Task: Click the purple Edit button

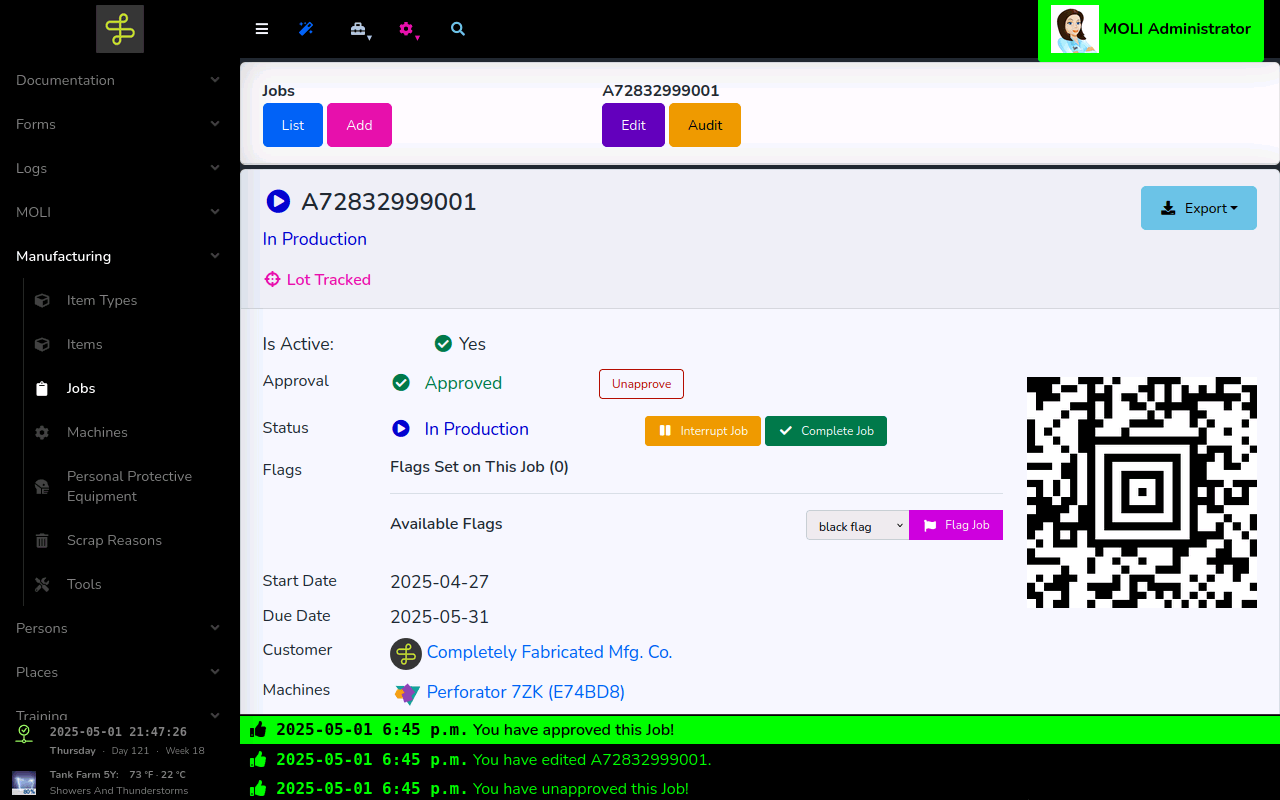Action: 633,125
